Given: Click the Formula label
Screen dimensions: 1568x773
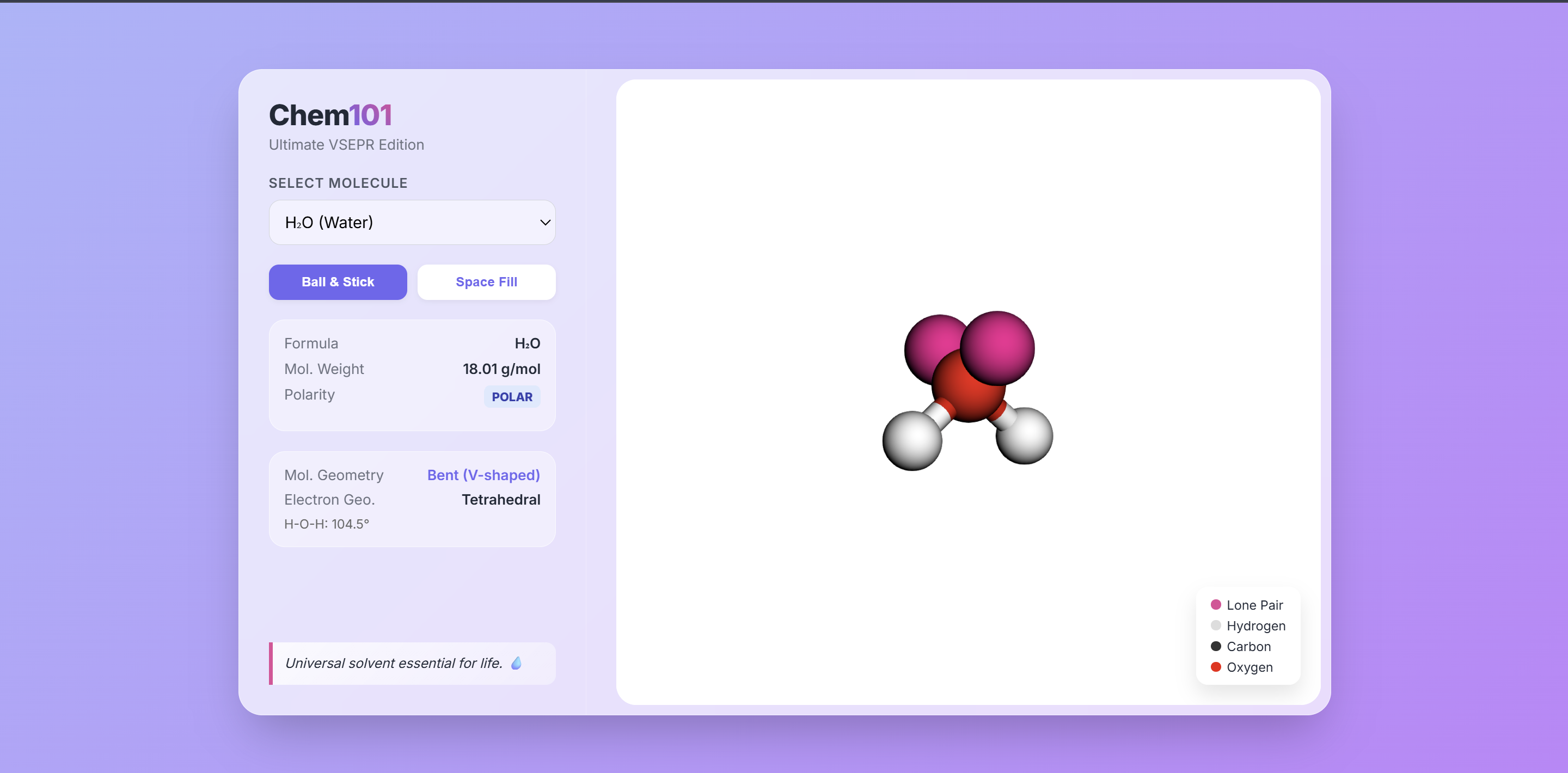Looking at the screenshot, I should pyautogui.click(x=311, y=343).
